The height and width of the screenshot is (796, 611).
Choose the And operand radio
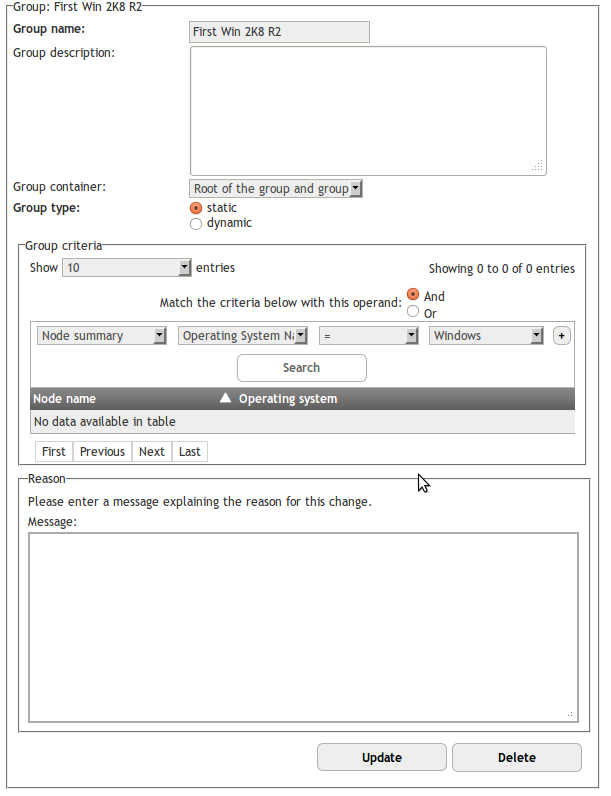pyautogui.click(x=413, y=294)
